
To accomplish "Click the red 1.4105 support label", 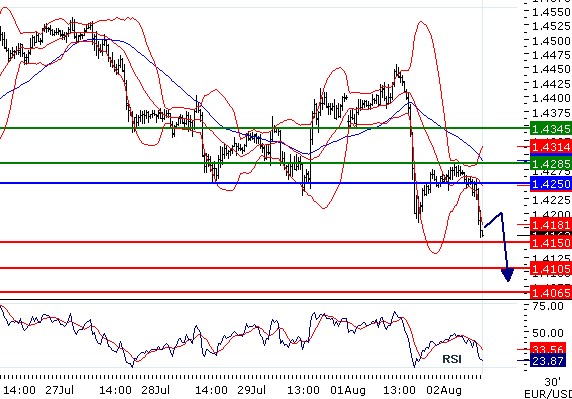I will point(550,269).
